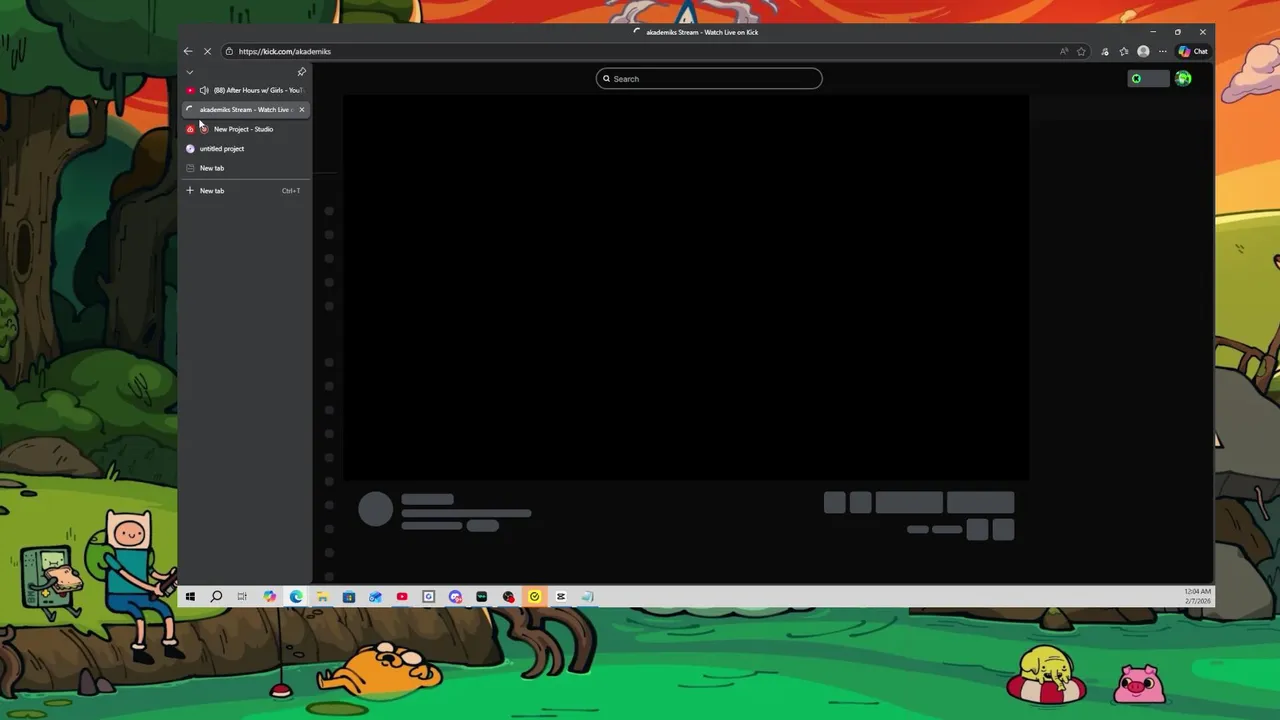This screenshot has width=1280, height=720.
Task: Click recording indicator on New Project - Studio tab
Action: [204, 129]
